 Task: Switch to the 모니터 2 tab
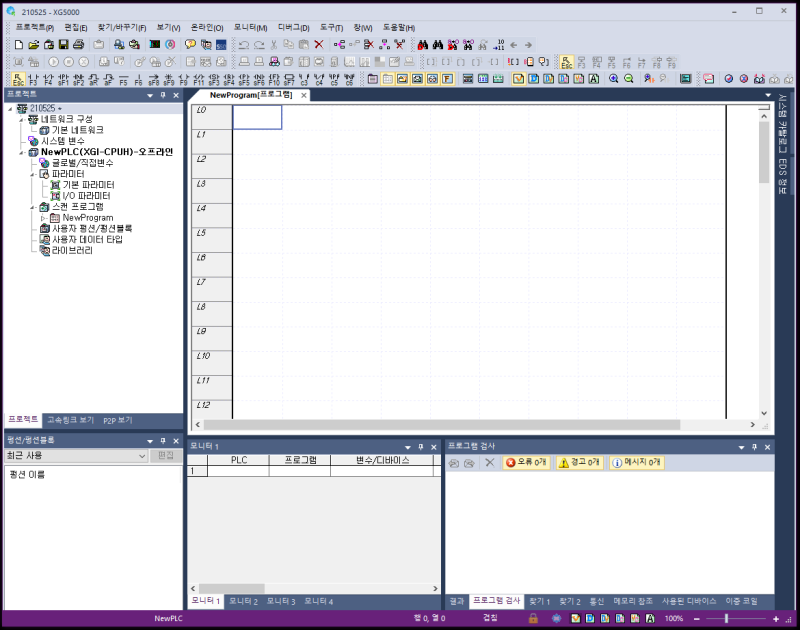[243, 601]
